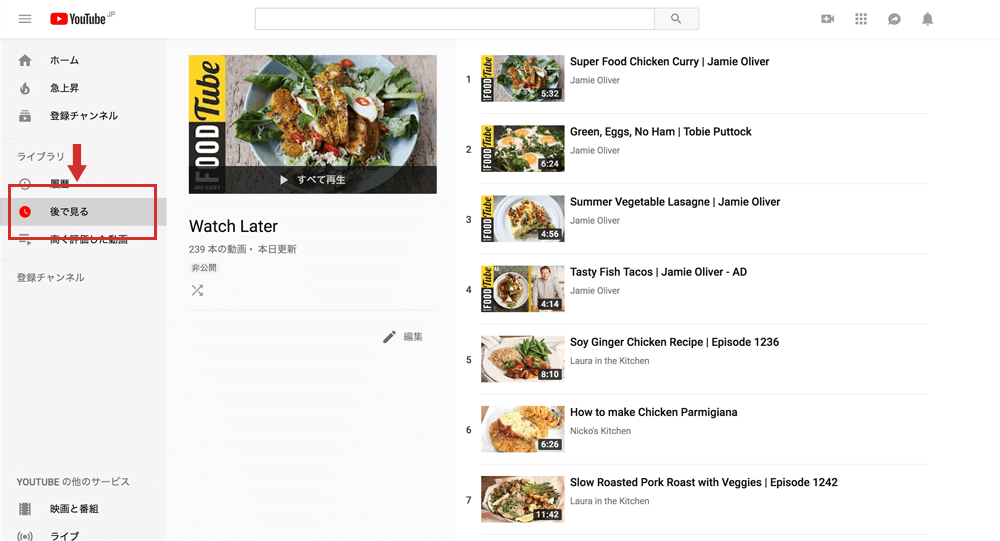
Task: Open Soy Ginger Chicken Recipe thumbnail
Action: pyautogui.click(x=522, y=359)
